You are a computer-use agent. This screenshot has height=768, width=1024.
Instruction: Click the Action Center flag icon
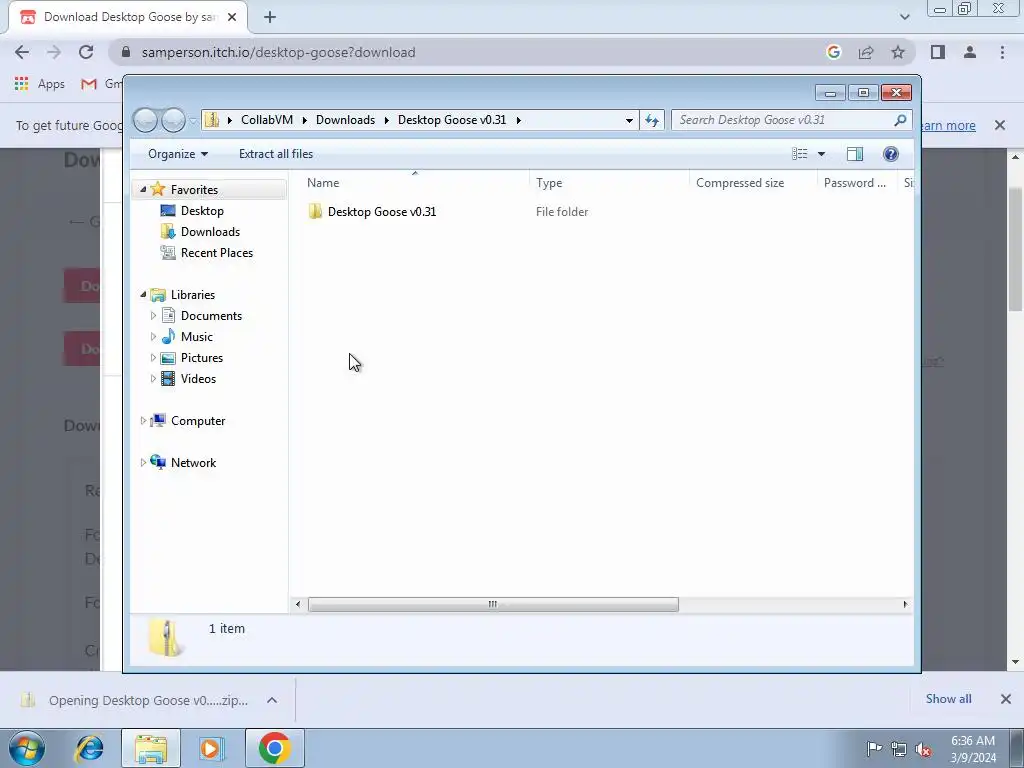coord(874,748)
